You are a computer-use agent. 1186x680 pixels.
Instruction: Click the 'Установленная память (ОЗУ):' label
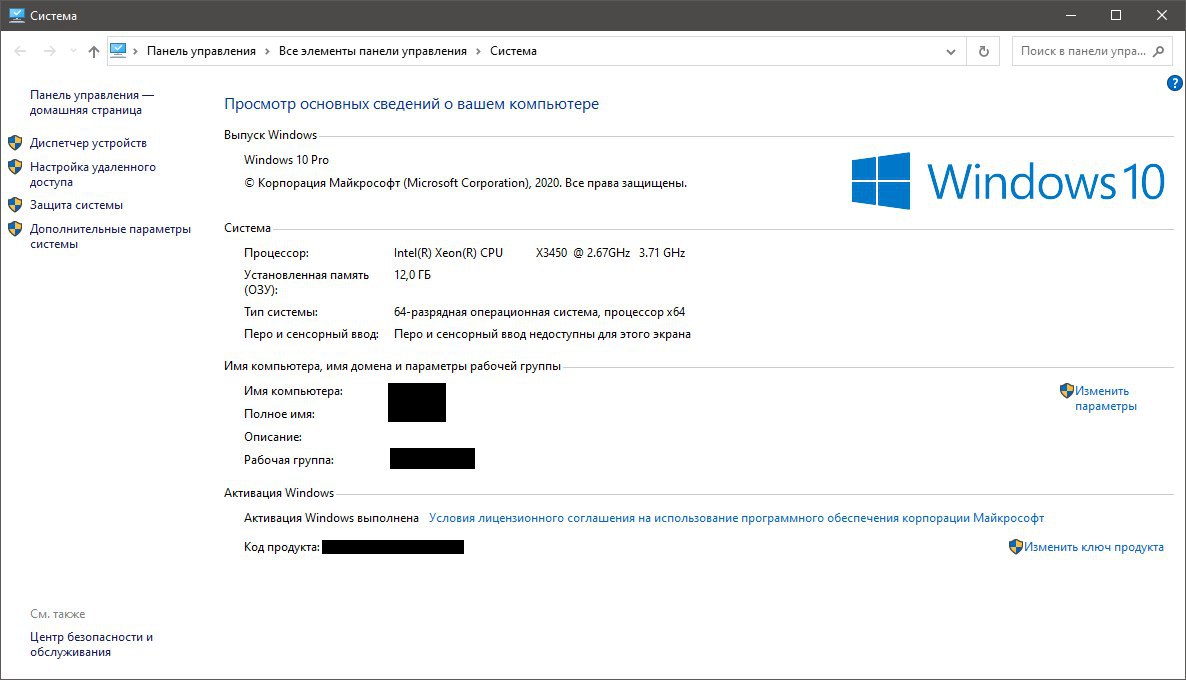click(306, 282)
